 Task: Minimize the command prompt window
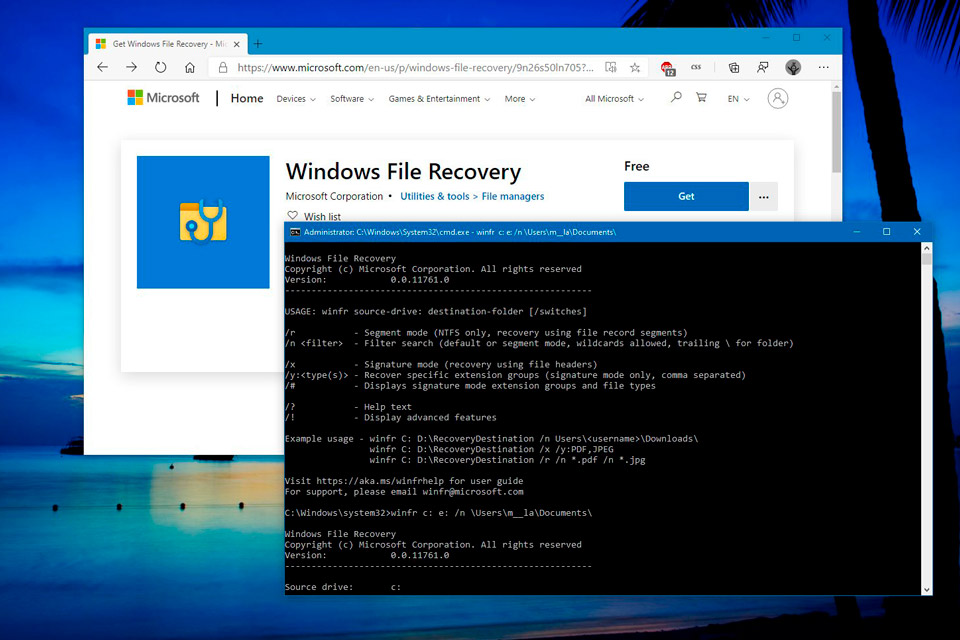(x=857, y=232)
